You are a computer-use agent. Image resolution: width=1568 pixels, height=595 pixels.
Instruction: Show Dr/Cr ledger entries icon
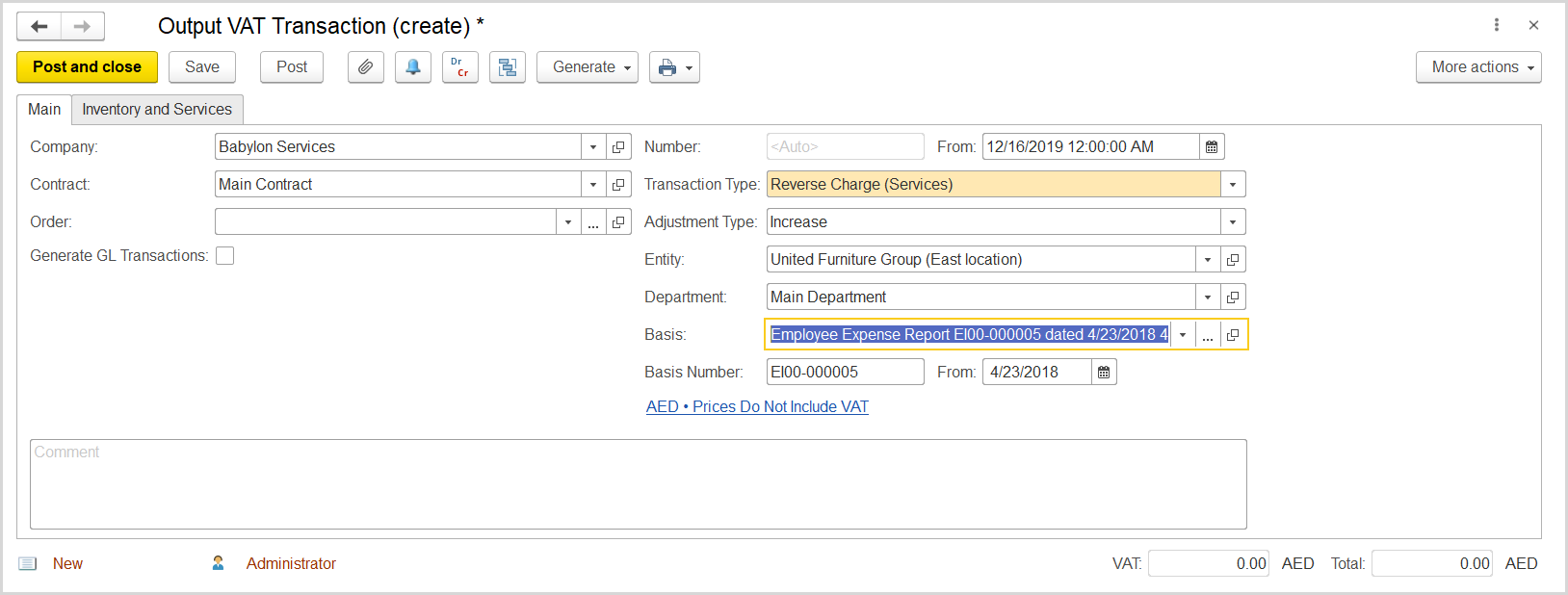point(460,67)
